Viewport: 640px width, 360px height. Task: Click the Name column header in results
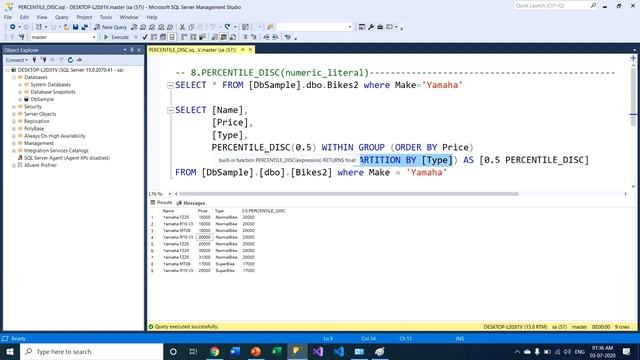tap(168, 211)
